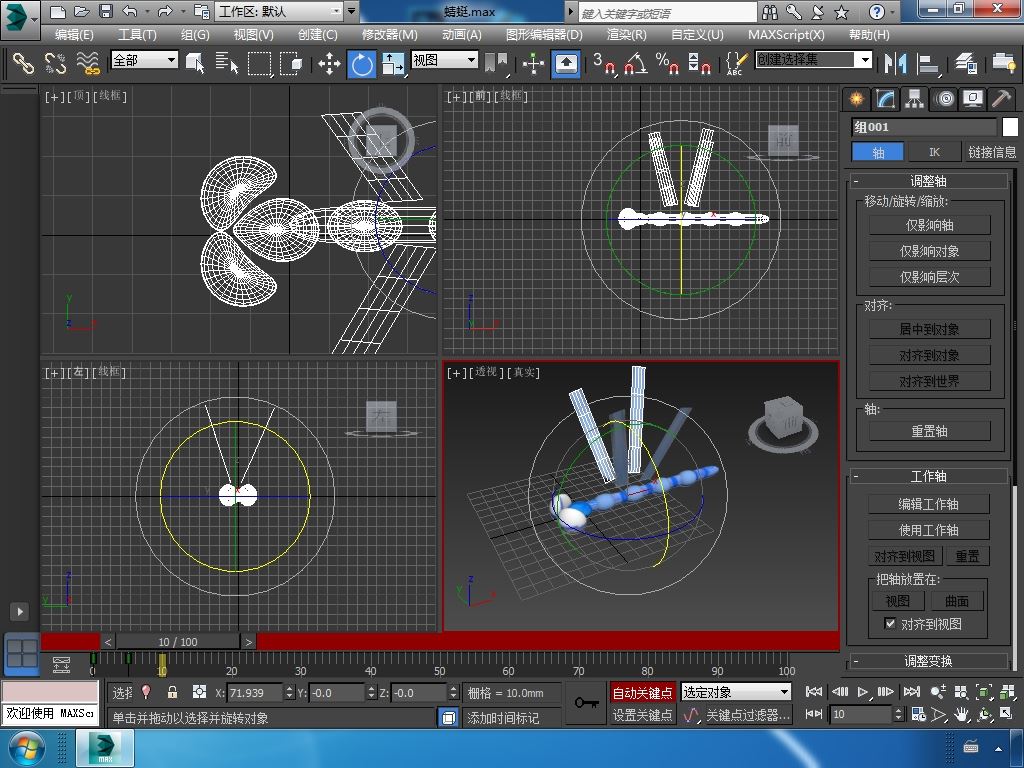
Task: Open the Mirror tool
Action: (x=893, y=65)
